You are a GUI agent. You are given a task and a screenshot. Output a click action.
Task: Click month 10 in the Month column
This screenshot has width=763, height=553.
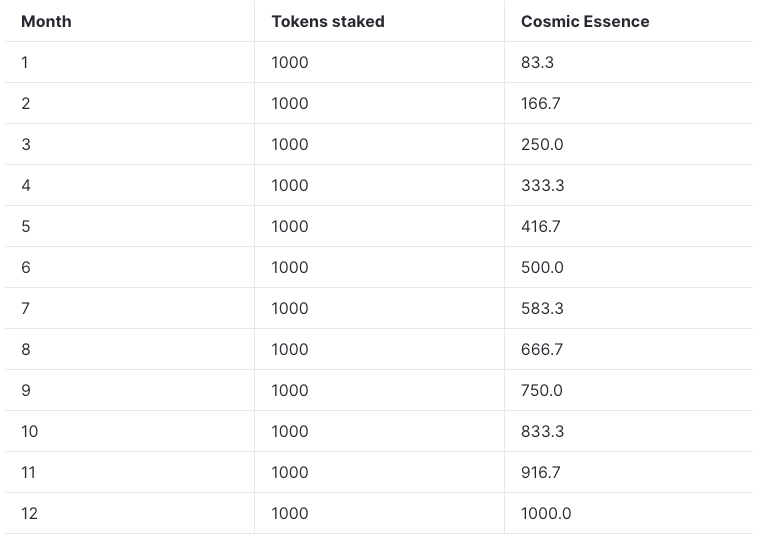pyautogui.click(x=29, y=431)
